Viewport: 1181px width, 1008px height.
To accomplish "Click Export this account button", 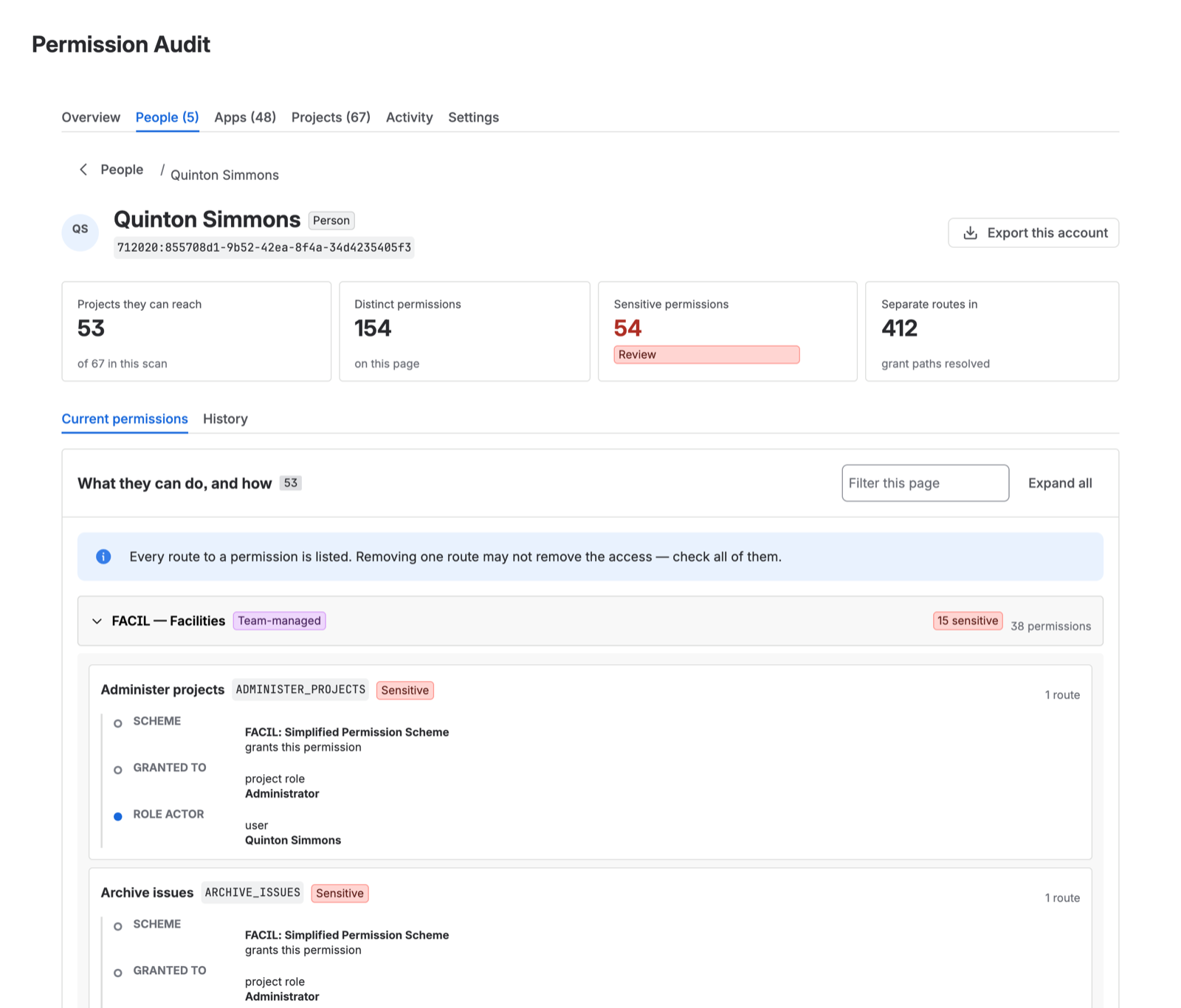I will point(1033,233).
